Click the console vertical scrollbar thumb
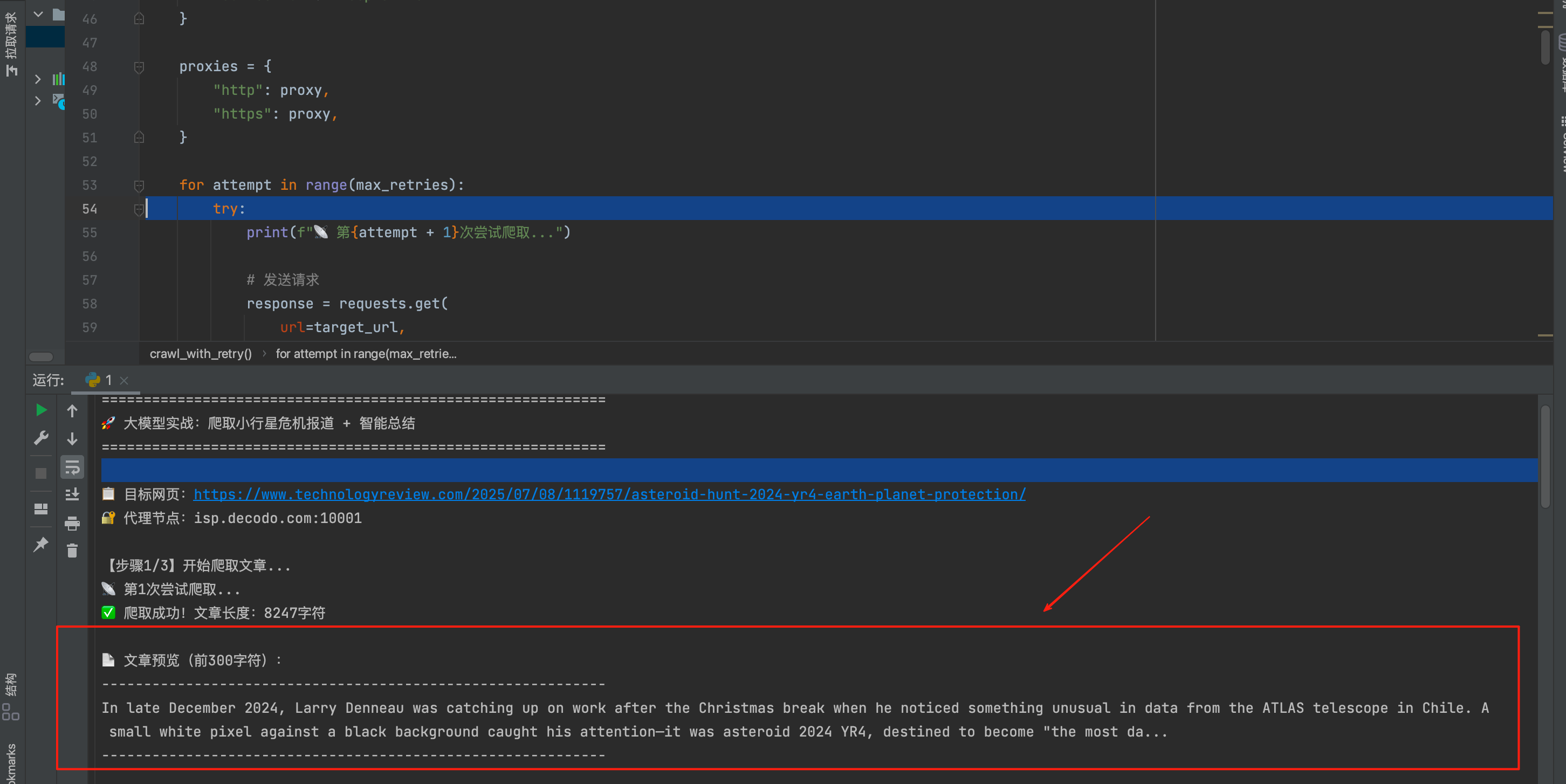This screenshot has height=784, width=1566. [1546, 456]
